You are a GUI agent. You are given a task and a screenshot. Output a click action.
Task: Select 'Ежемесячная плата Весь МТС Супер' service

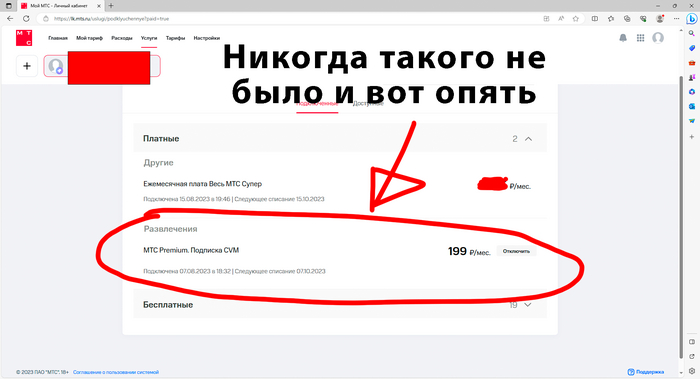(x=203, y=184)
